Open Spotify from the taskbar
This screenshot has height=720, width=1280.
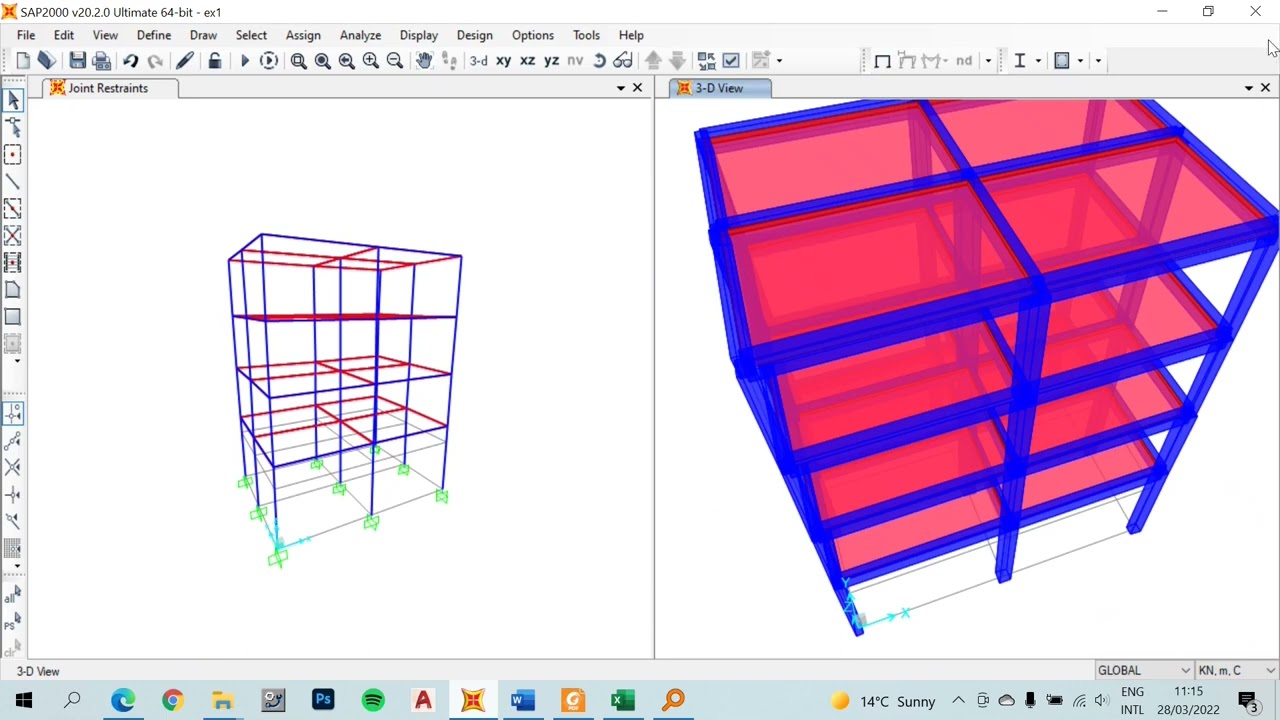pyautogui.click(x=373, y=700)
